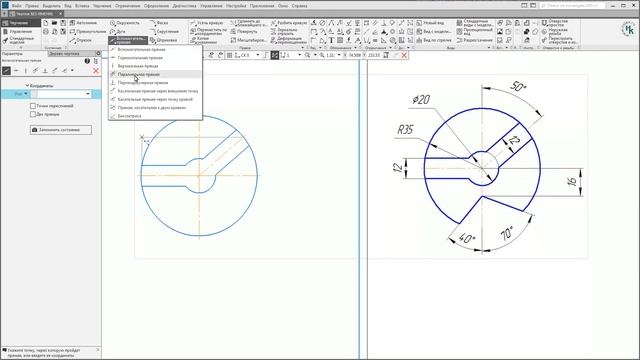Click the vertical line mode icon in Parameters panel
640x360 pixels.
(26, 71)
